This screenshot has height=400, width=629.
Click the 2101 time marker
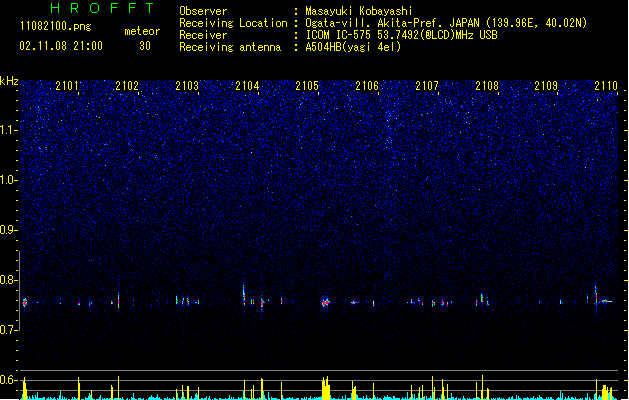click(x=67, y=86)
